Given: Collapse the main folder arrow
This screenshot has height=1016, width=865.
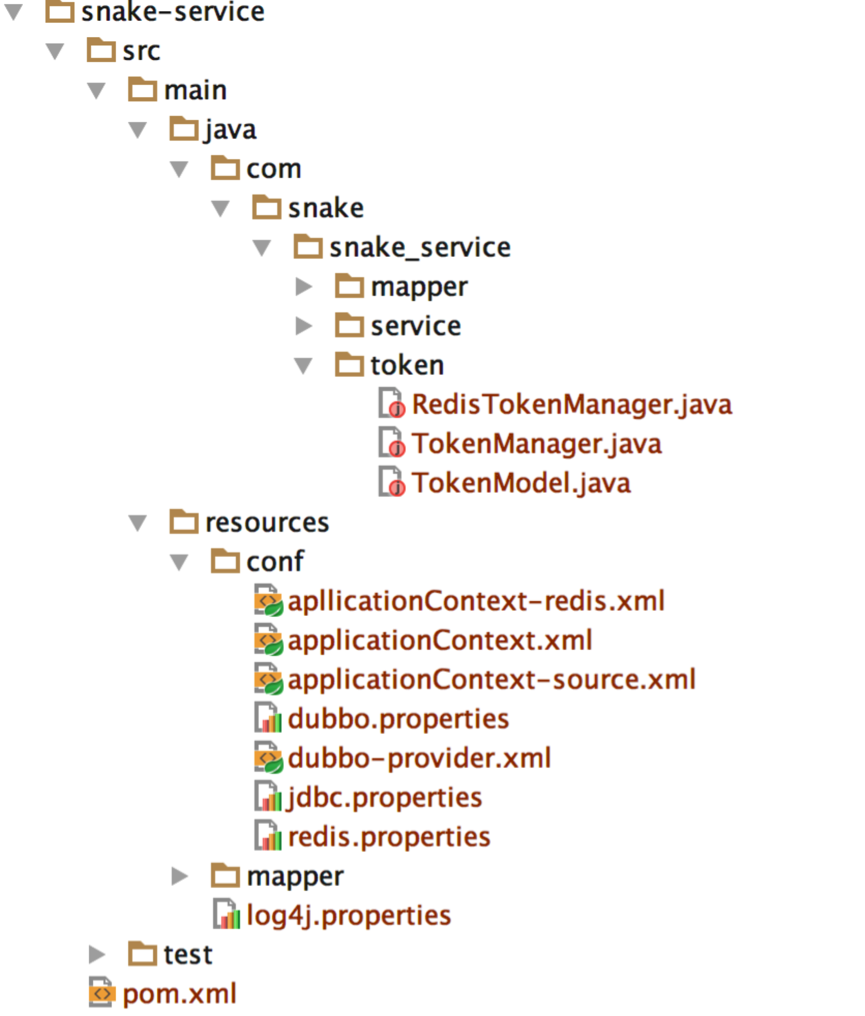Looking at the screenshot, I should [x=97, y=91].
